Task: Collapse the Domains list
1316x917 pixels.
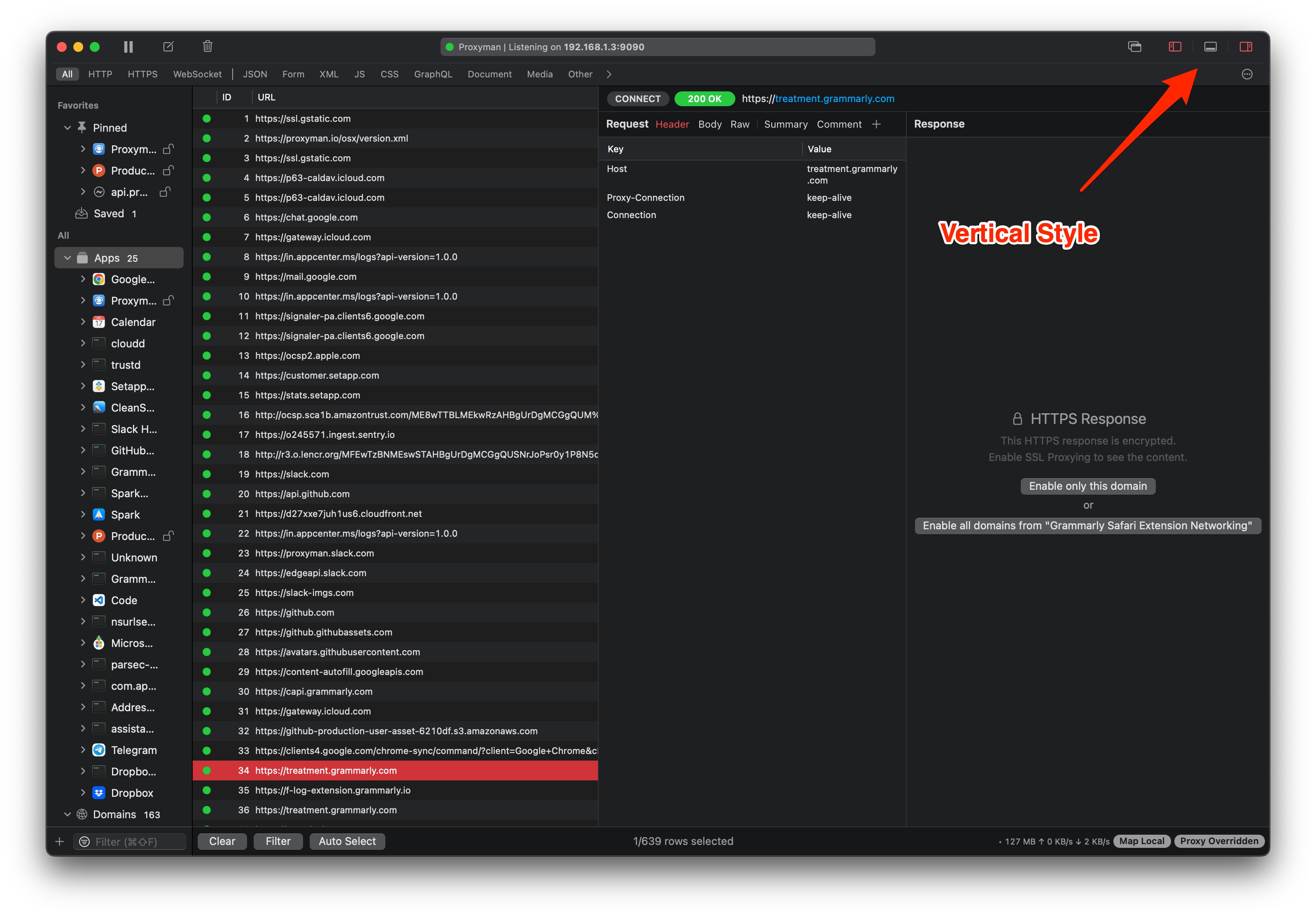Action: pyautogui.click(x=67, y=814)
